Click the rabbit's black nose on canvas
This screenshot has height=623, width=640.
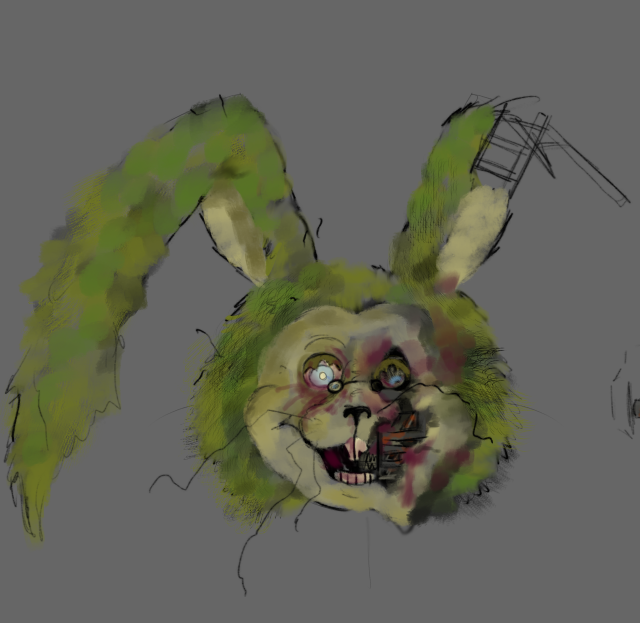pyautogui.click(x=357, y=414)
